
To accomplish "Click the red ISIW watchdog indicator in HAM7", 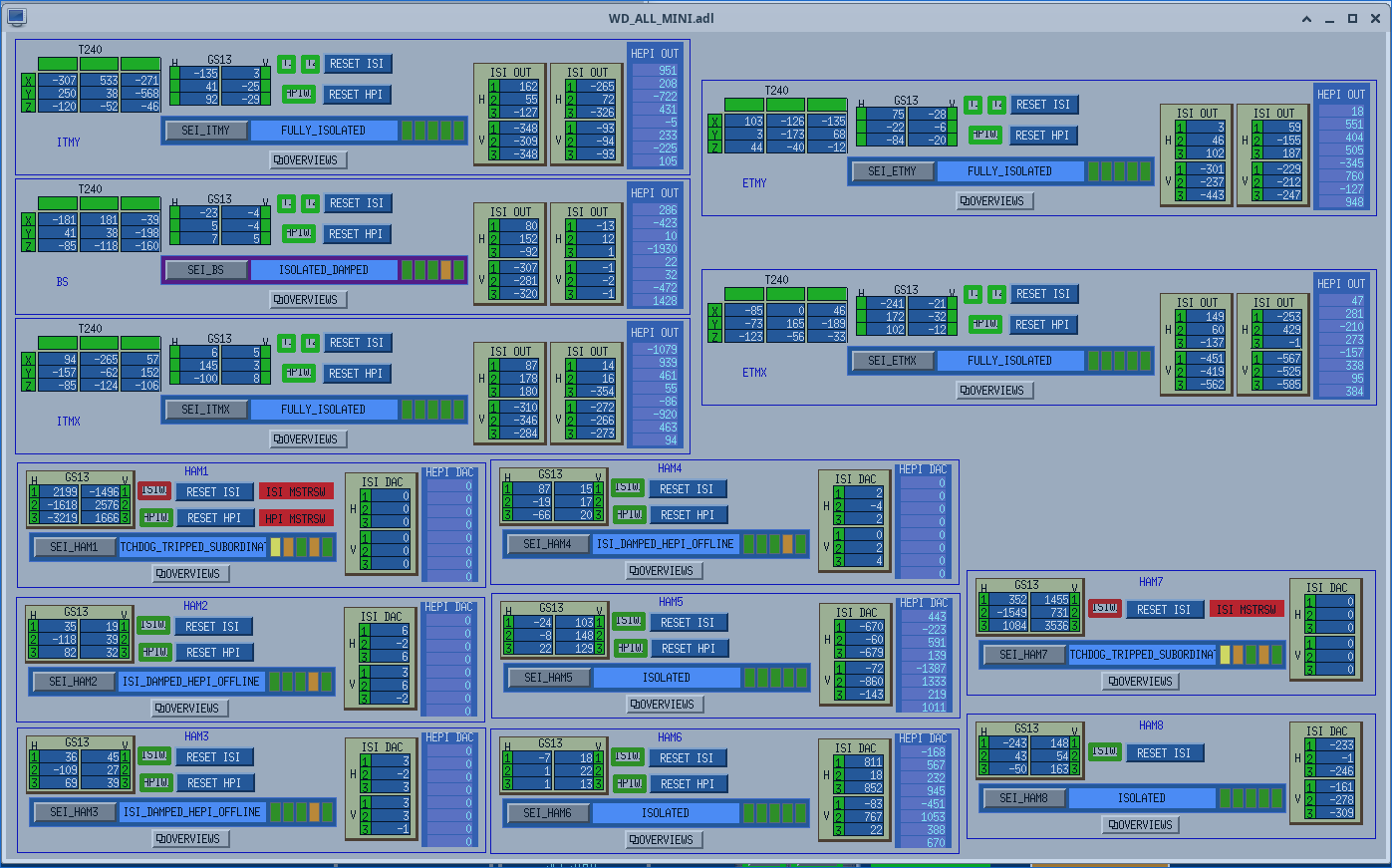I will tap(1104, 608).
